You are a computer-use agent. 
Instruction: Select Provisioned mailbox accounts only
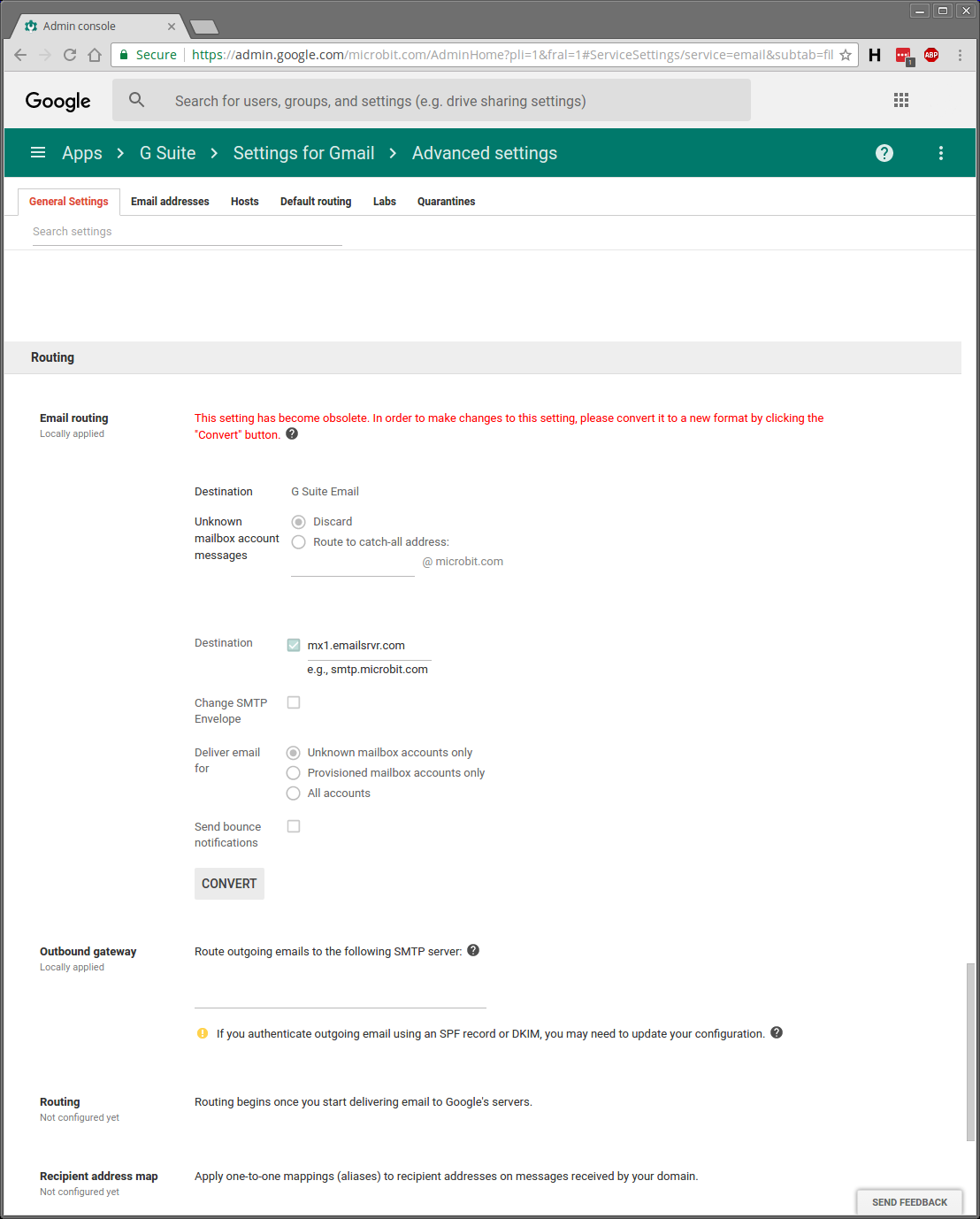[x=294, y=773]
